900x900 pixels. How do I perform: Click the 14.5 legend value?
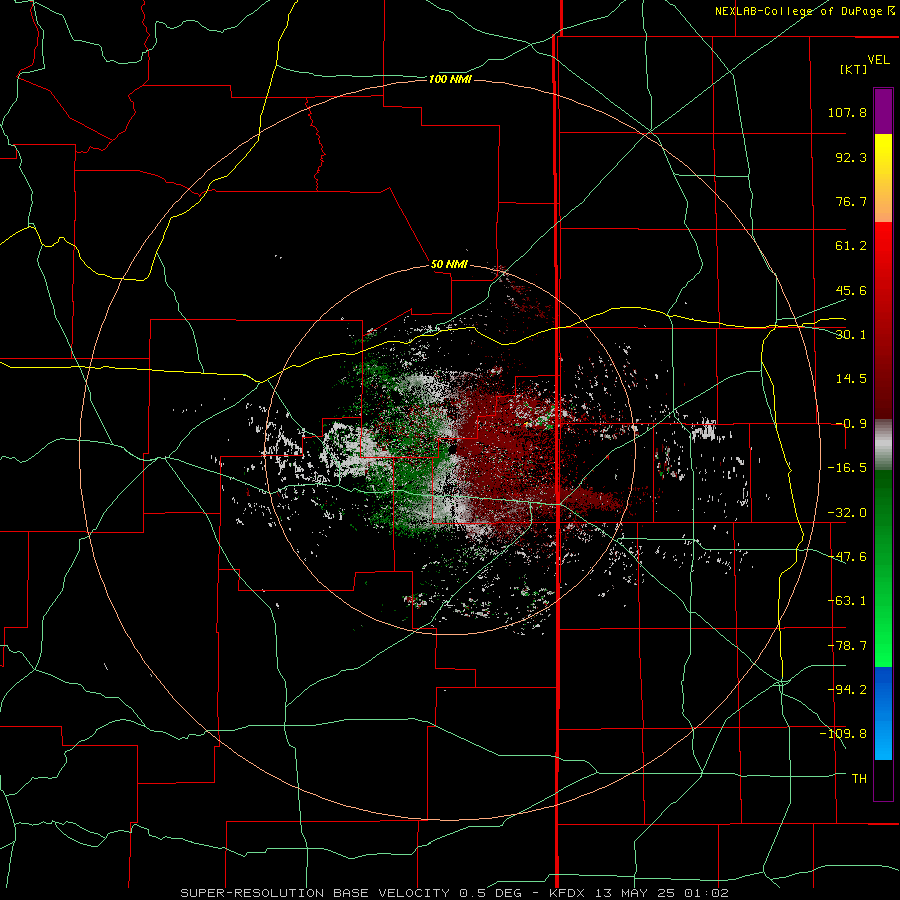tap(851, 379)
